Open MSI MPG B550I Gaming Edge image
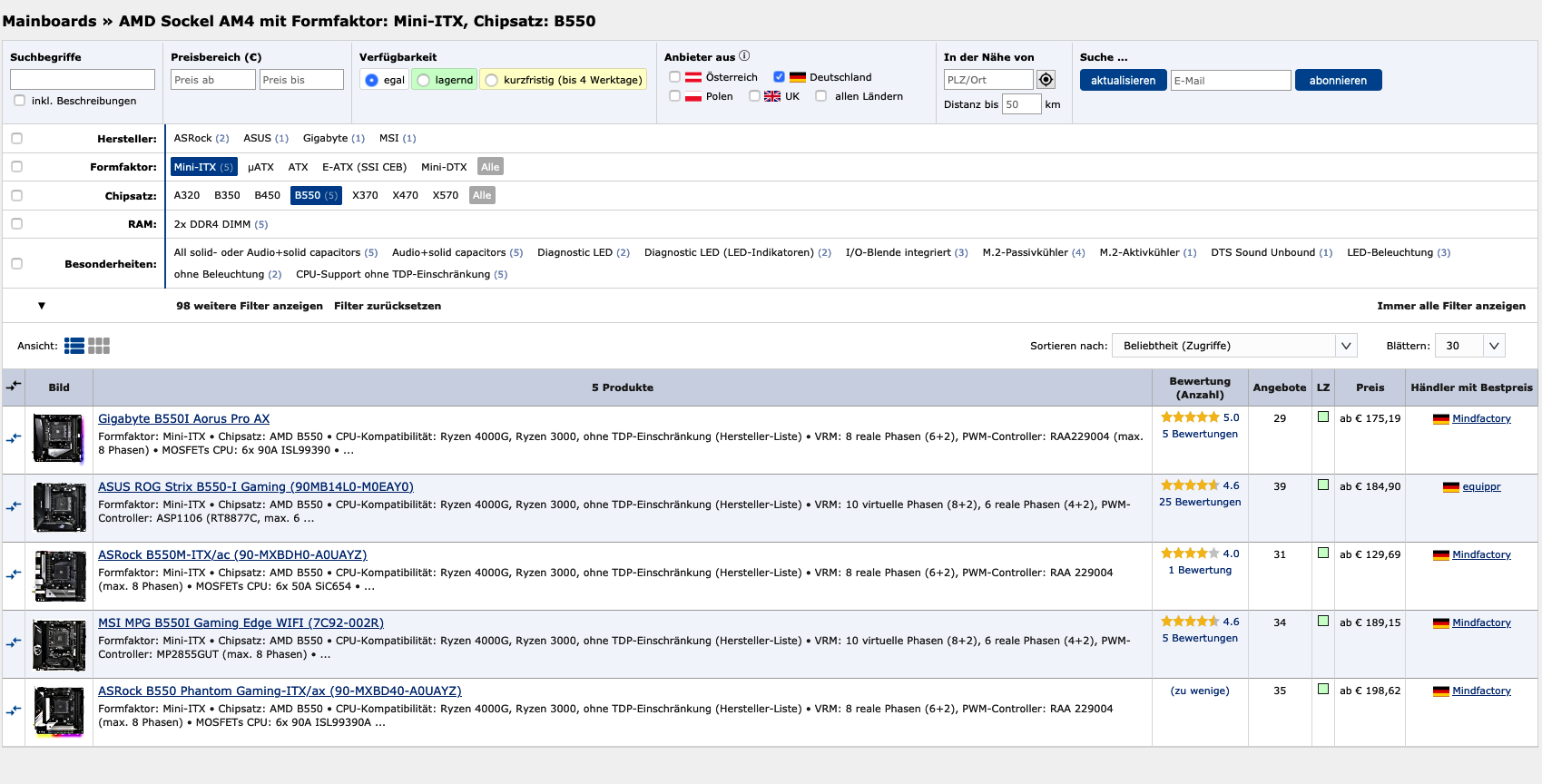The image size is (1542, 784). 59,643
